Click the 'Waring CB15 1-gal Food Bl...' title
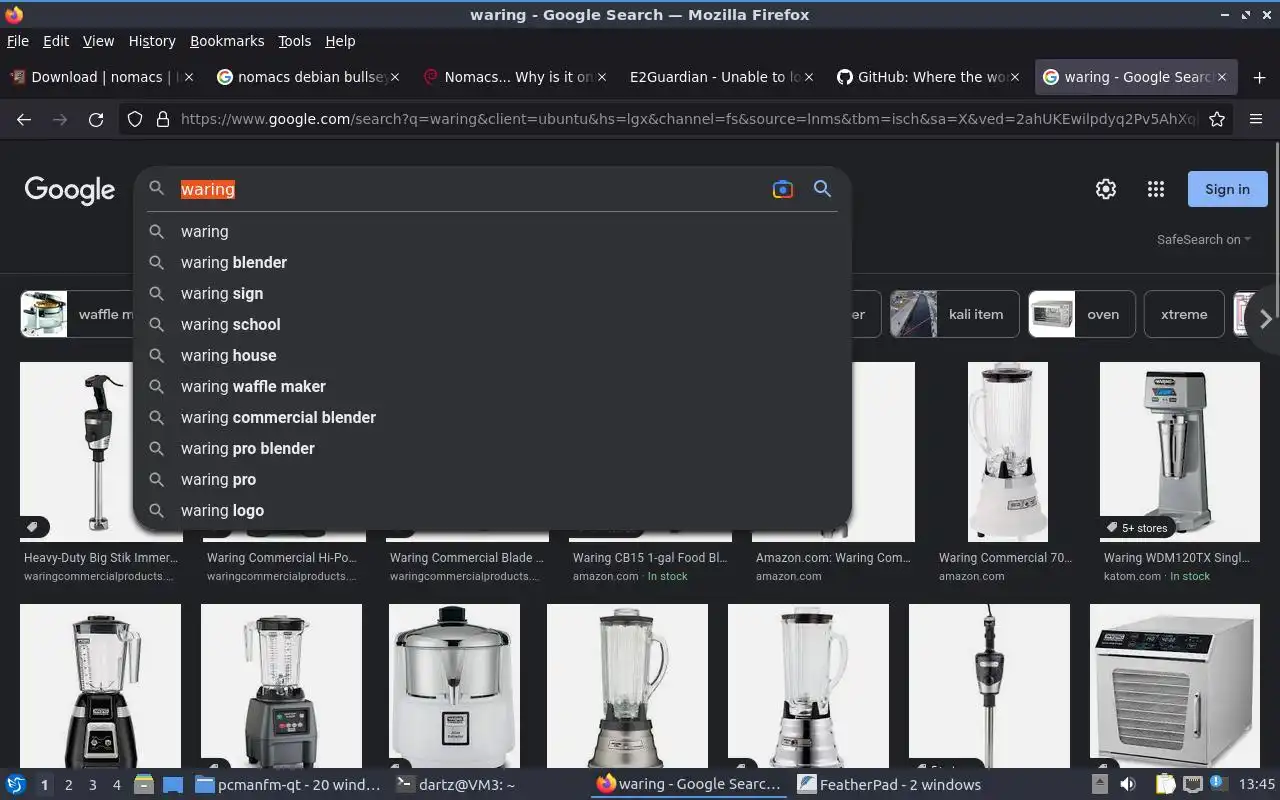This screenshot has width=1280, height=800. pos(650,558)
